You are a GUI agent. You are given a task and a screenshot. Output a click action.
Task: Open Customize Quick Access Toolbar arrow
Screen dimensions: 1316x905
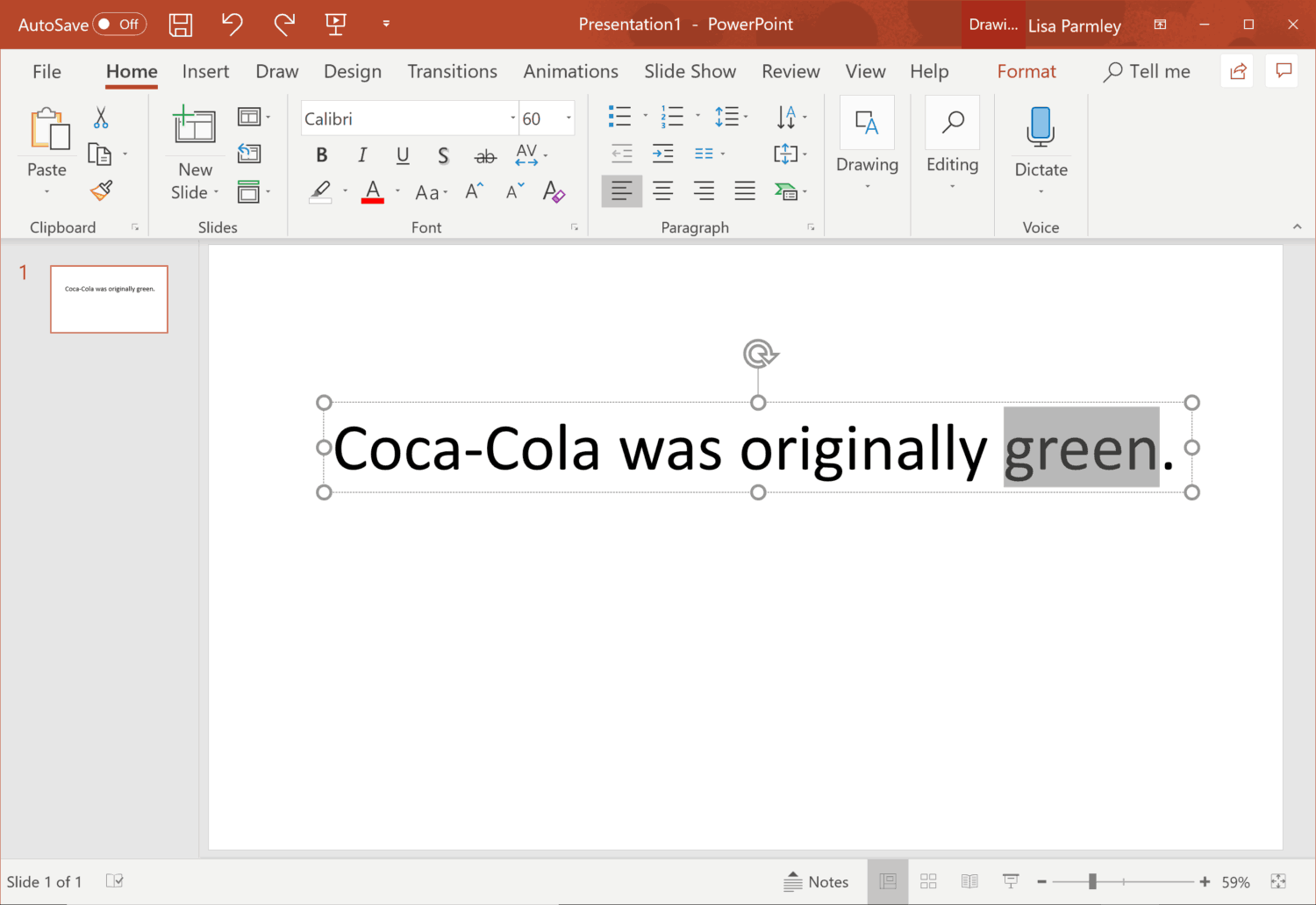386,24
